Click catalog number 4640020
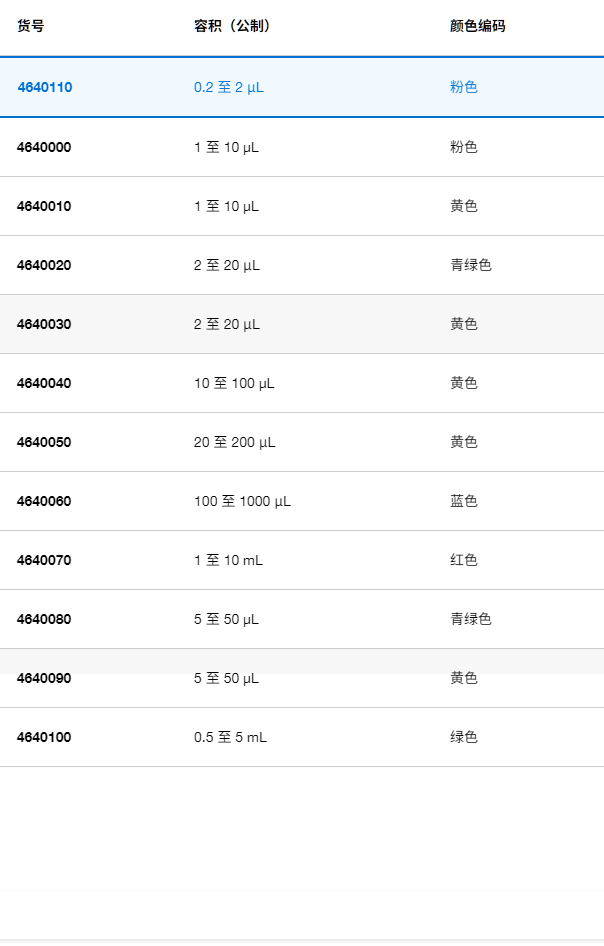 (x=45, y=265)
